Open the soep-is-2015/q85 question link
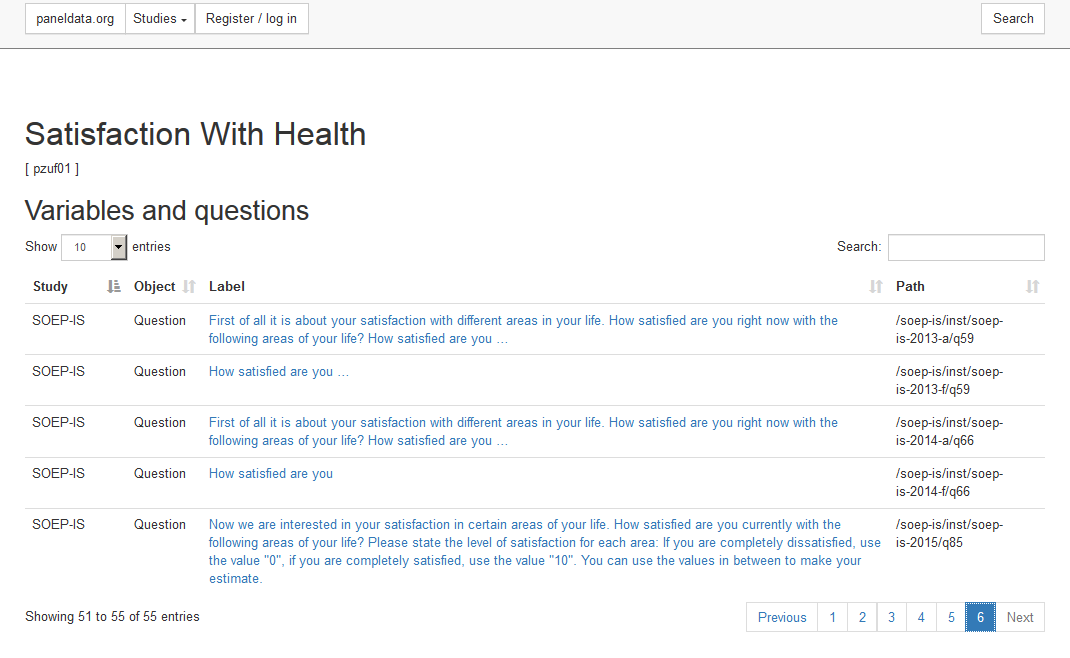Image resolution: width=1070 pixels, height=658 pixels. point(545,552)
